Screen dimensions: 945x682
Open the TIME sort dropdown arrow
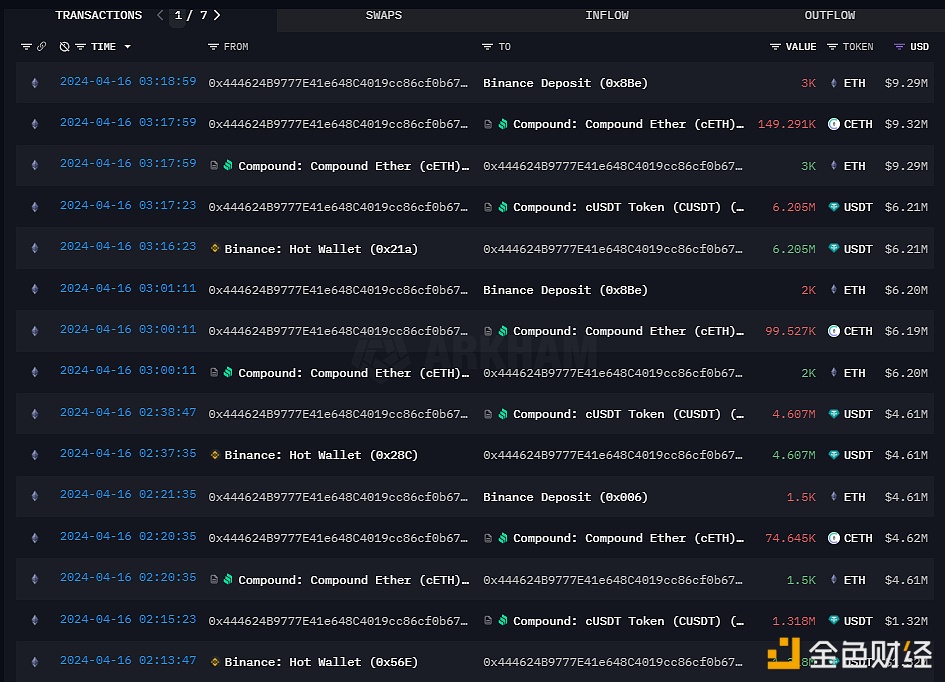pyautogui.click(x=127, y=47)
